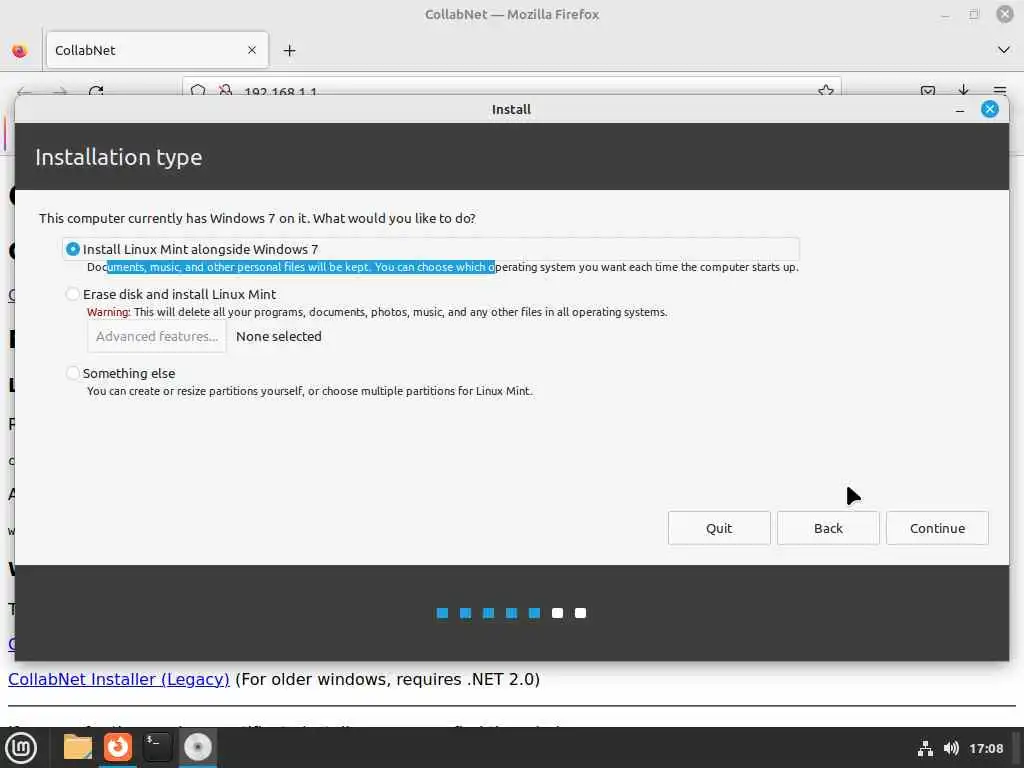Image resolution: width=1024 pixels, height=768 pixels.
Task: Choose Erase disk and install Linux Mint
Action: [x=171, y=295]
